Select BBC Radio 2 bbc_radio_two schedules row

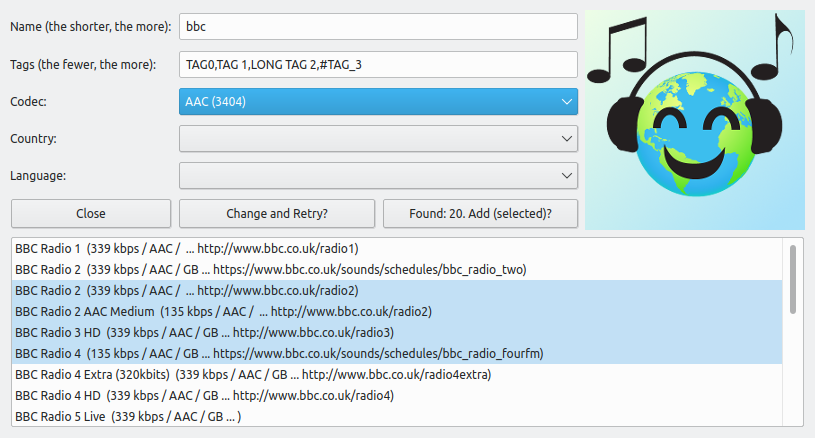pos(397,270)
